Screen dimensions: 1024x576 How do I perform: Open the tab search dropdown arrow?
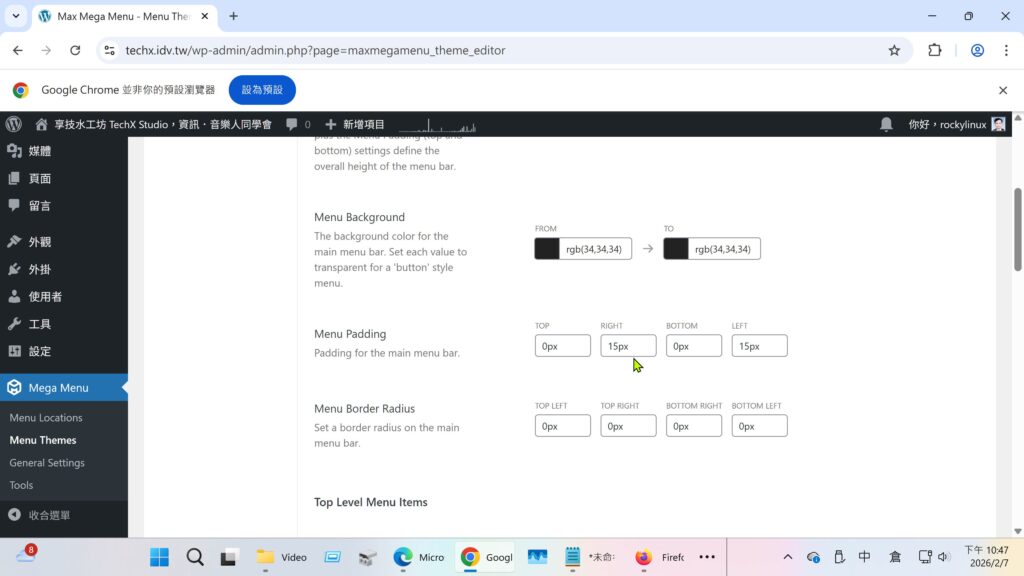pyautogui.click(x=16, y=16)
